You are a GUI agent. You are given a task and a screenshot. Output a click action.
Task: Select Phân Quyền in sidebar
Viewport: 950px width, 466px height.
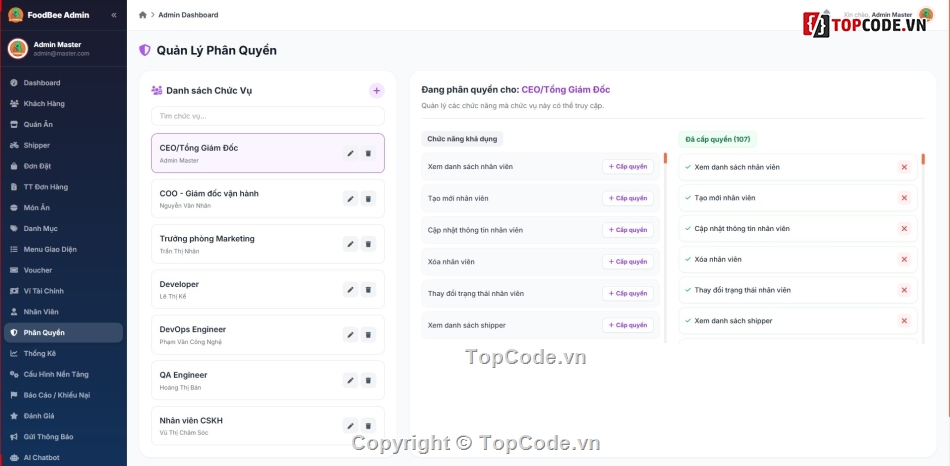[x=63, y=333]
